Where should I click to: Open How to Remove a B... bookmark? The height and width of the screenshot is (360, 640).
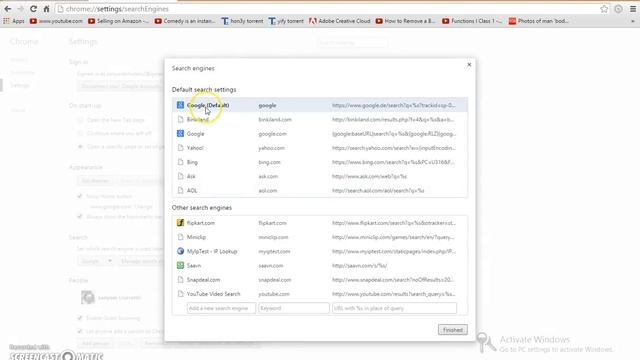point(406,21)
